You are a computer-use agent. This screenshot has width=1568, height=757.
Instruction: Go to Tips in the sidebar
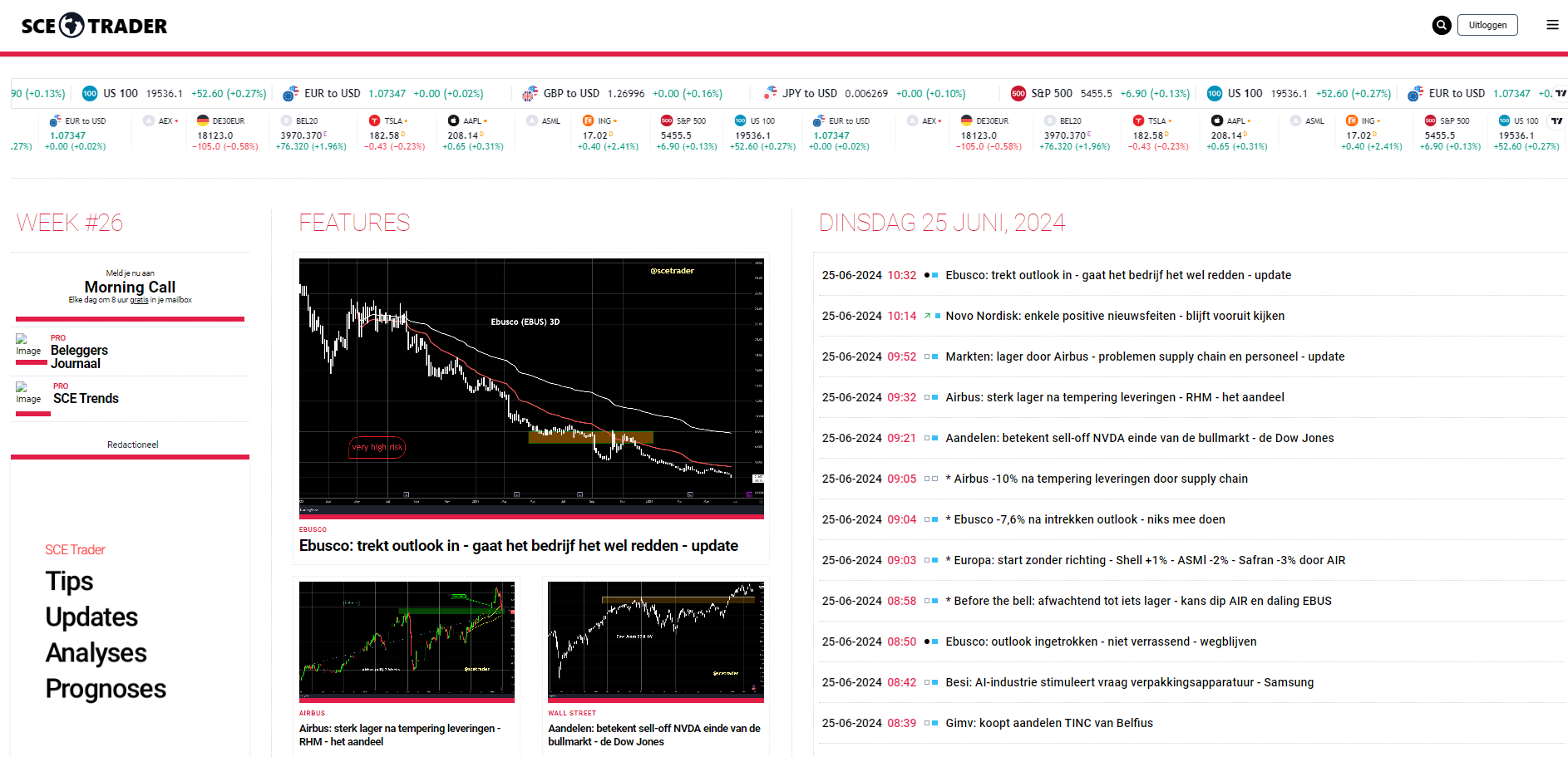click(69, 581)
